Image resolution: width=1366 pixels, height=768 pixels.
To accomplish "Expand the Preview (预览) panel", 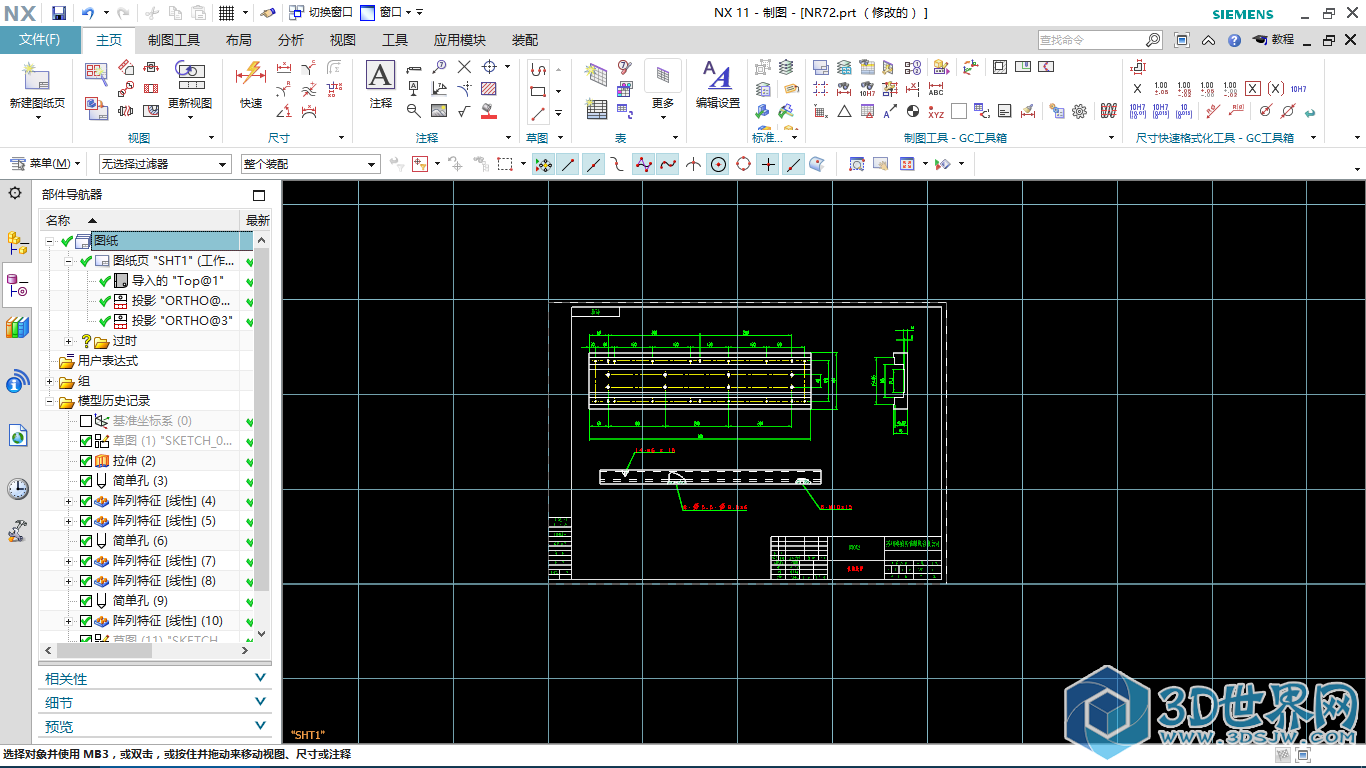I will pyautogui.click(x=154, y=726).
